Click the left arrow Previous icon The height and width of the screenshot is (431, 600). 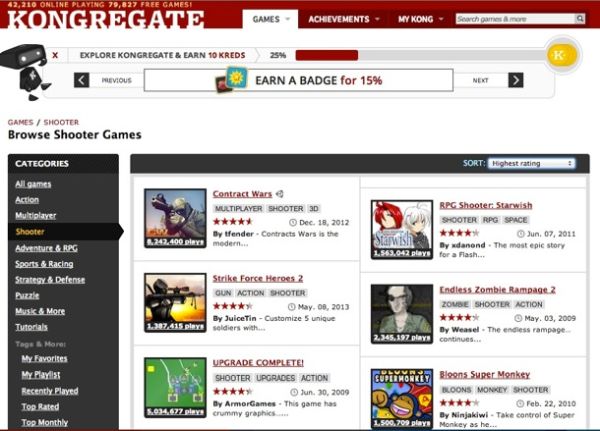coord(82,80)
